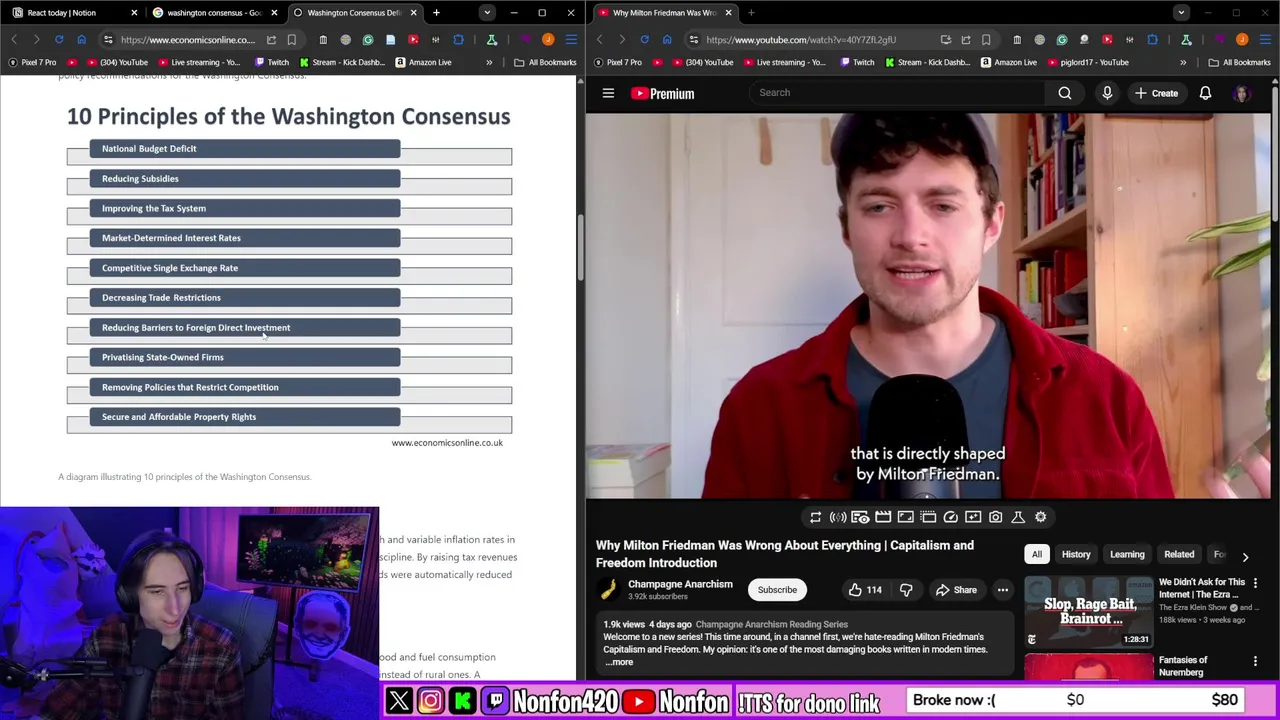Open Champagne Anarchism channel name
Screen dimensions: 1280x720
[x=680, y=584]
